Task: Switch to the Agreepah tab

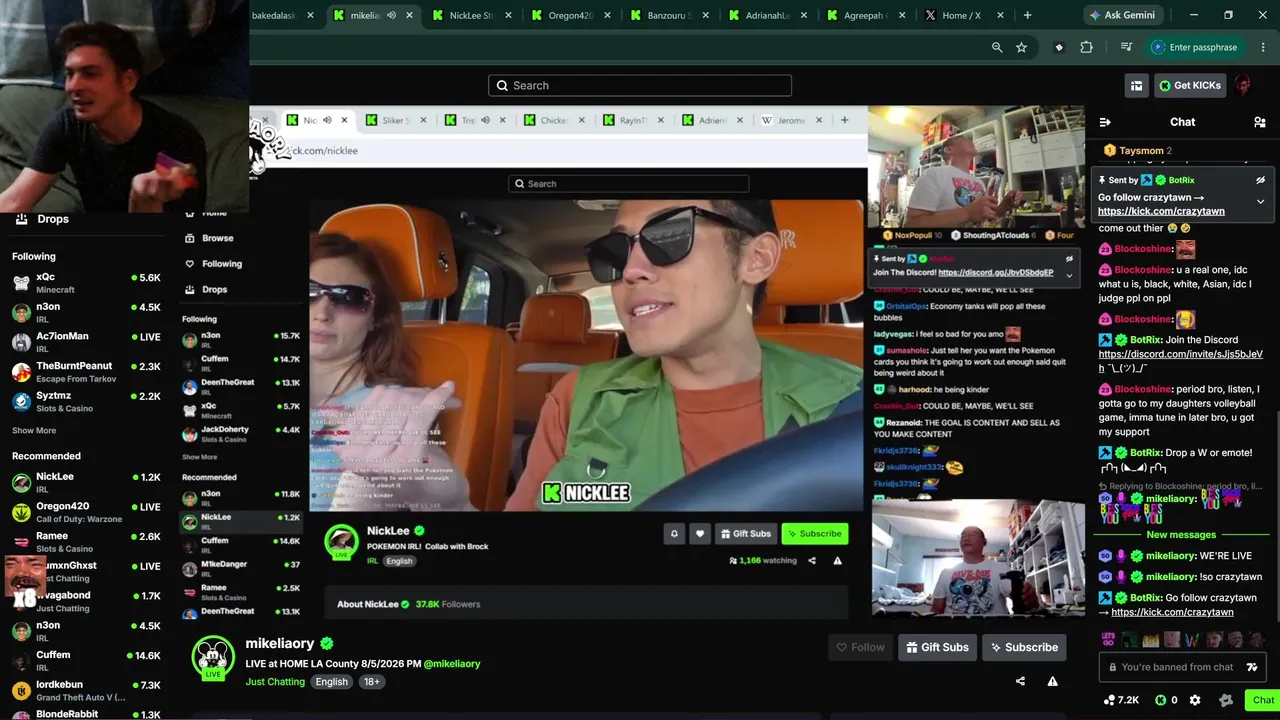Action: (x=865, y=15)
